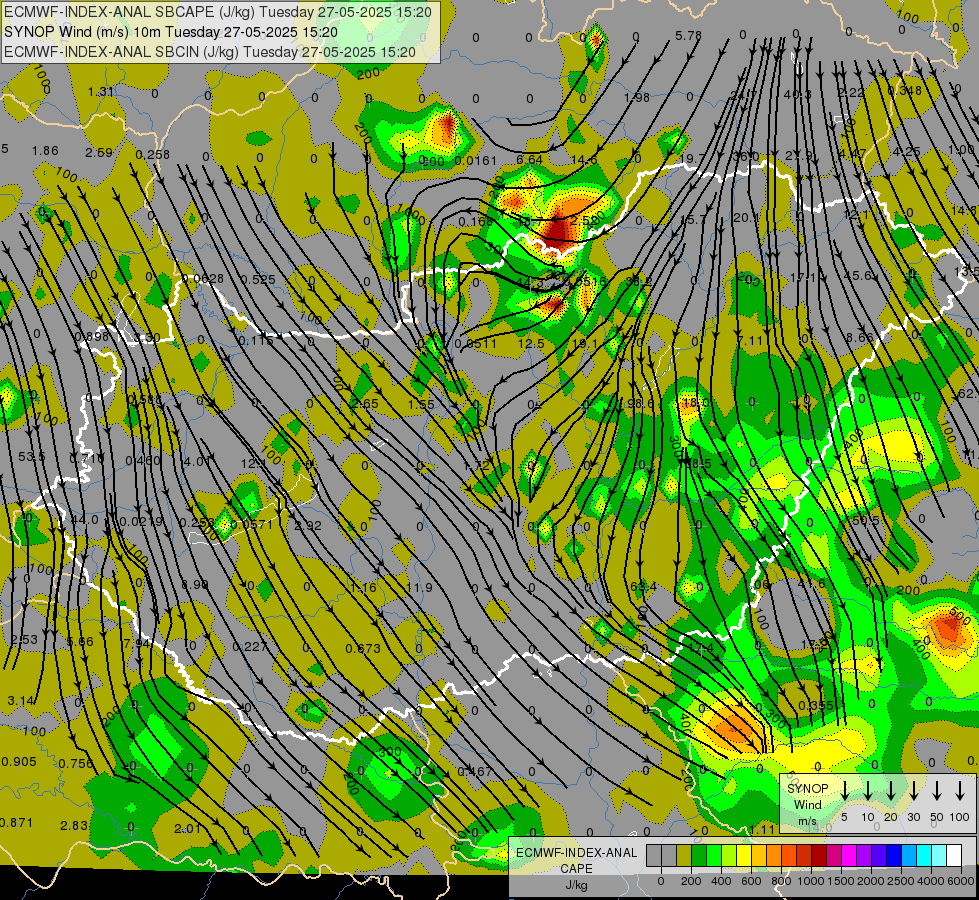The height and width of the screenshot is (900, 979).
Task: Click the 2000 tick label on the CAPE scale
Action: coord(871,881)
